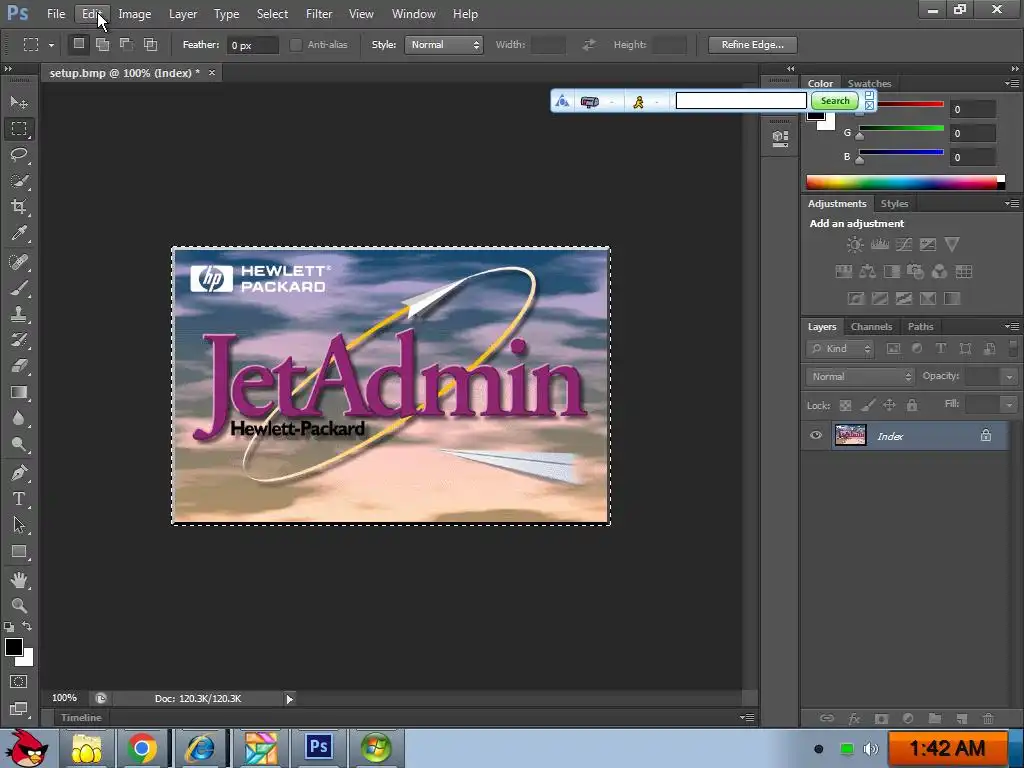The height and width of the screenshot is (768, 1024).
Task: Select the Path Selection tool
Action: pyautogui.click(x=19, y=525)
